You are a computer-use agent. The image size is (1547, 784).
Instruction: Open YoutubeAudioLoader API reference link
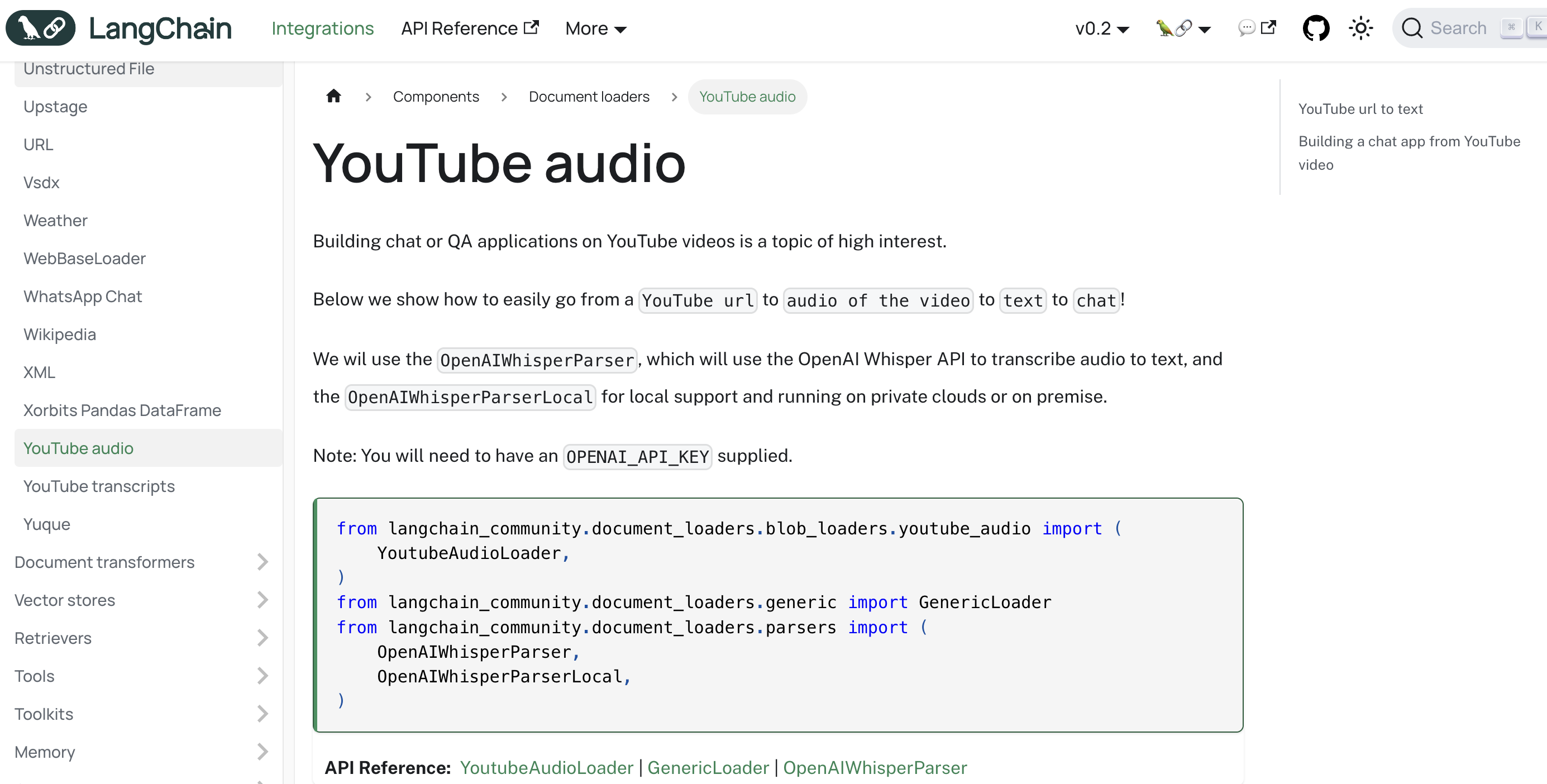[546, 767]
